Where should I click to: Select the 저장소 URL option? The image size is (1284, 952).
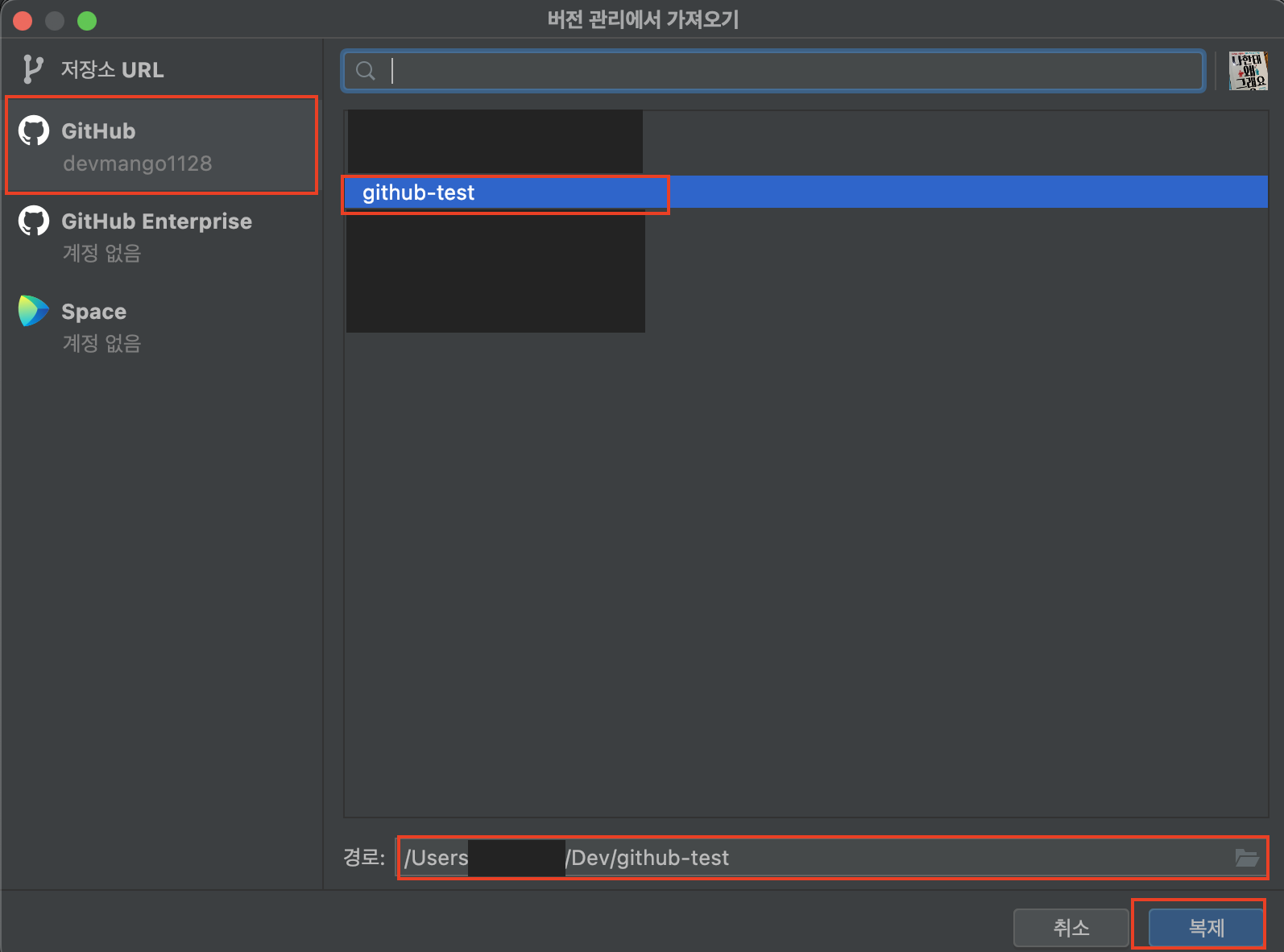161,70
